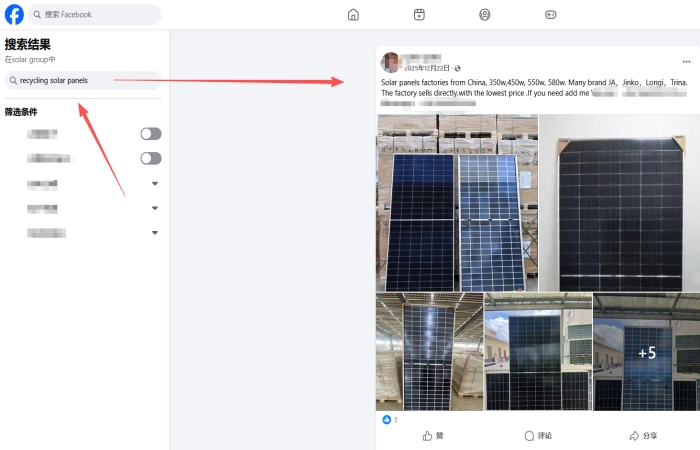Open the outdoor black panel stack photo
This screenshot has width=700, height=450.
[x=538, y=352]
